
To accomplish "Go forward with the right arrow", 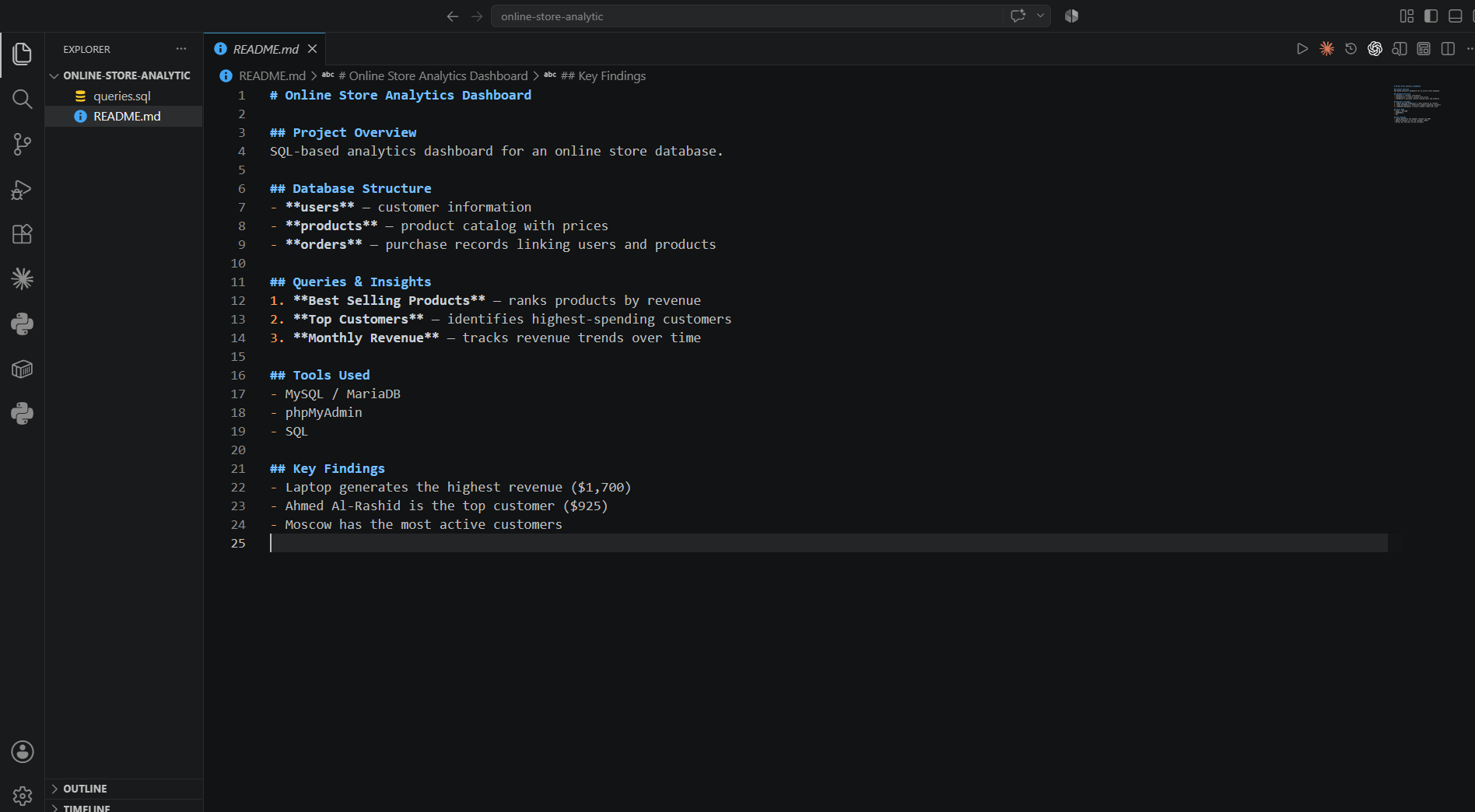I will [477, 16].
